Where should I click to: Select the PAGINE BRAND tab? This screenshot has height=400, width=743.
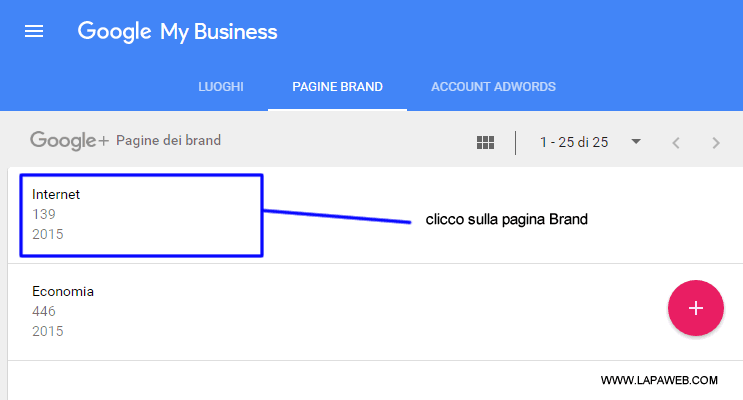click(337, 87)
